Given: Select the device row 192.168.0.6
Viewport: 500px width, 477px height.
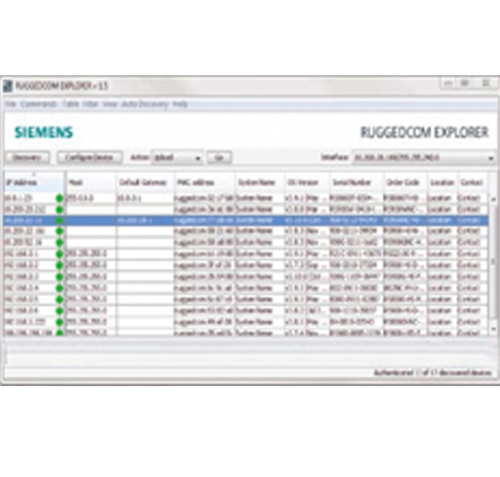Looking at the screenshot, I should tap(246, 310).
